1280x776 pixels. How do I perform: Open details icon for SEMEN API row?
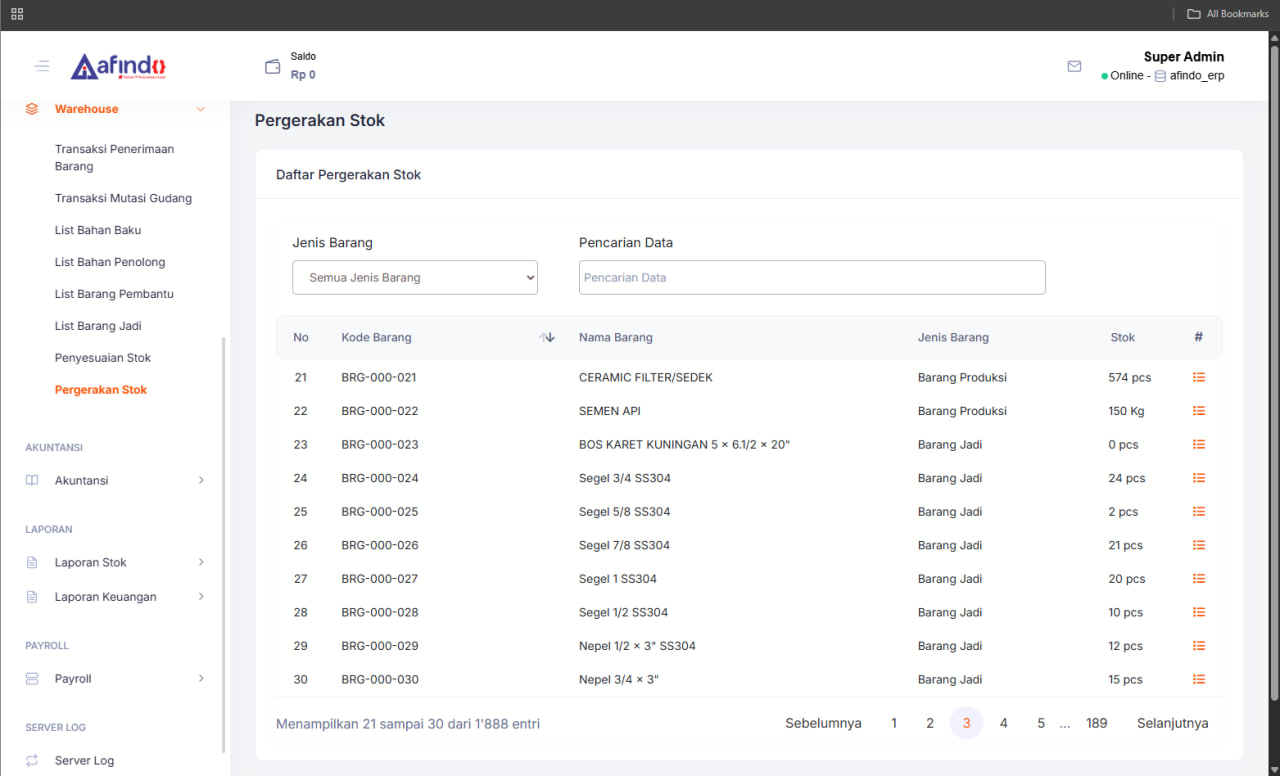pyautogui.click(x=1199, y=411)
